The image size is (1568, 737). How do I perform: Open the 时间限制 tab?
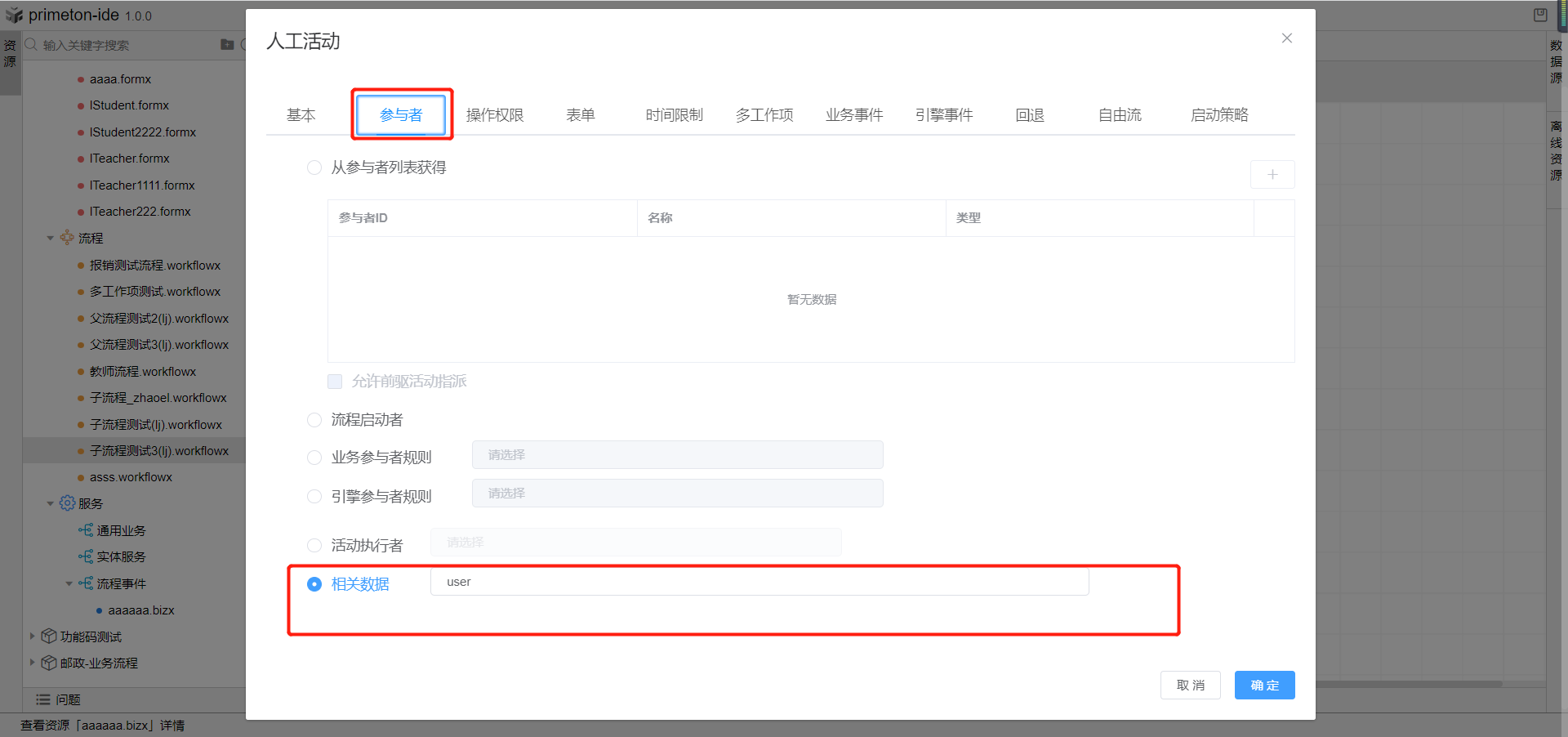click(x=674, y=115)
